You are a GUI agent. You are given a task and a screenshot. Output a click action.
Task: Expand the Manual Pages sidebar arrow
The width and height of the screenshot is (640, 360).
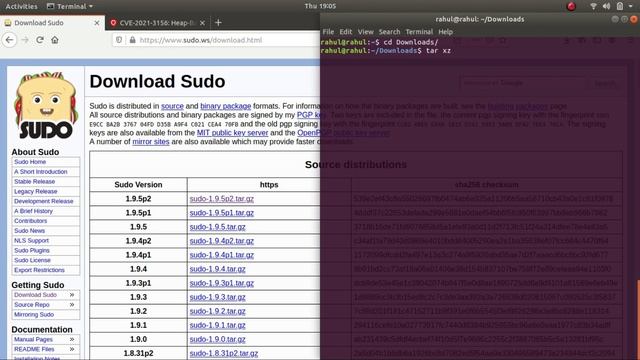72,339
